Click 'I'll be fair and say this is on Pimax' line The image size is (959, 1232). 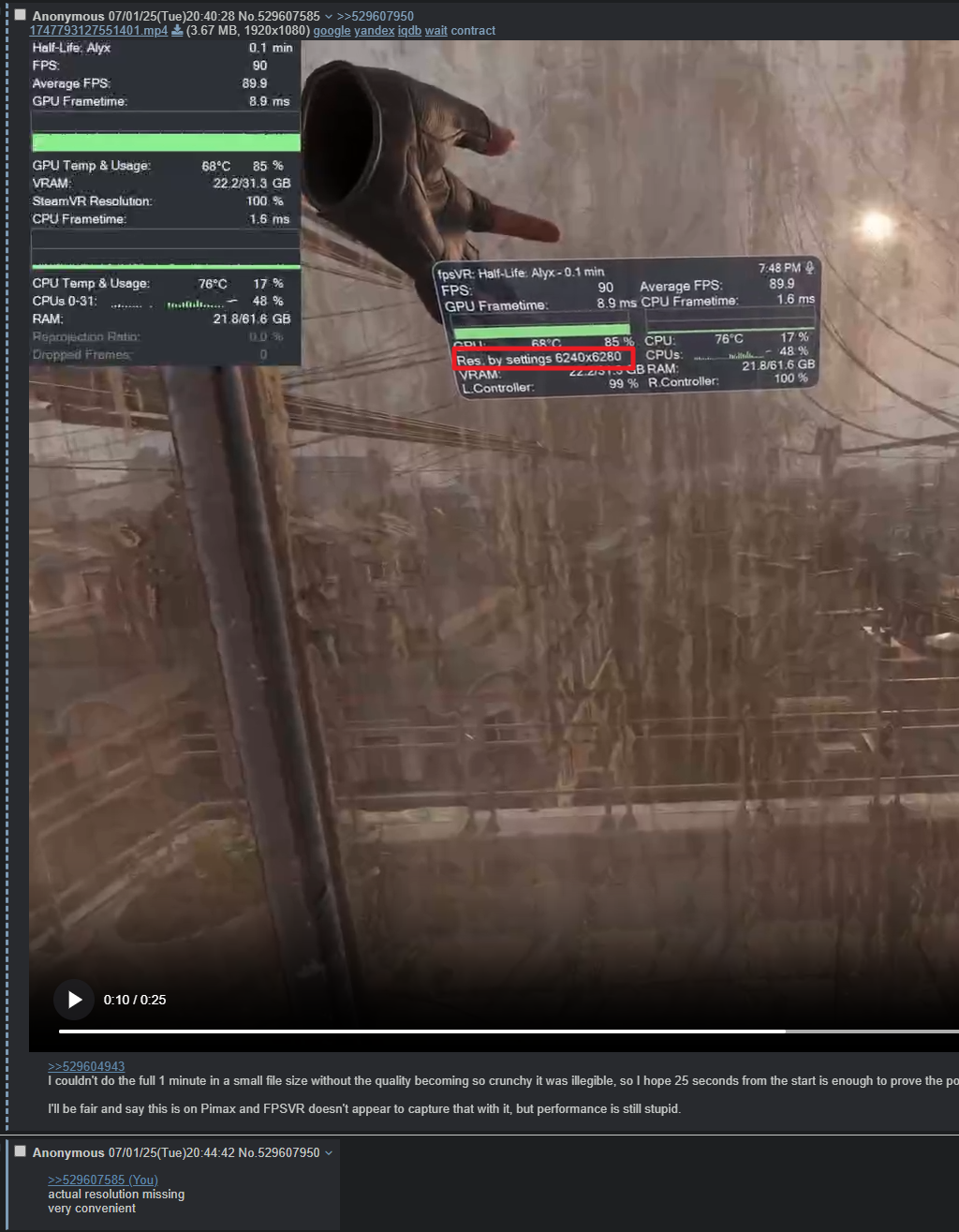point(364,1109)
